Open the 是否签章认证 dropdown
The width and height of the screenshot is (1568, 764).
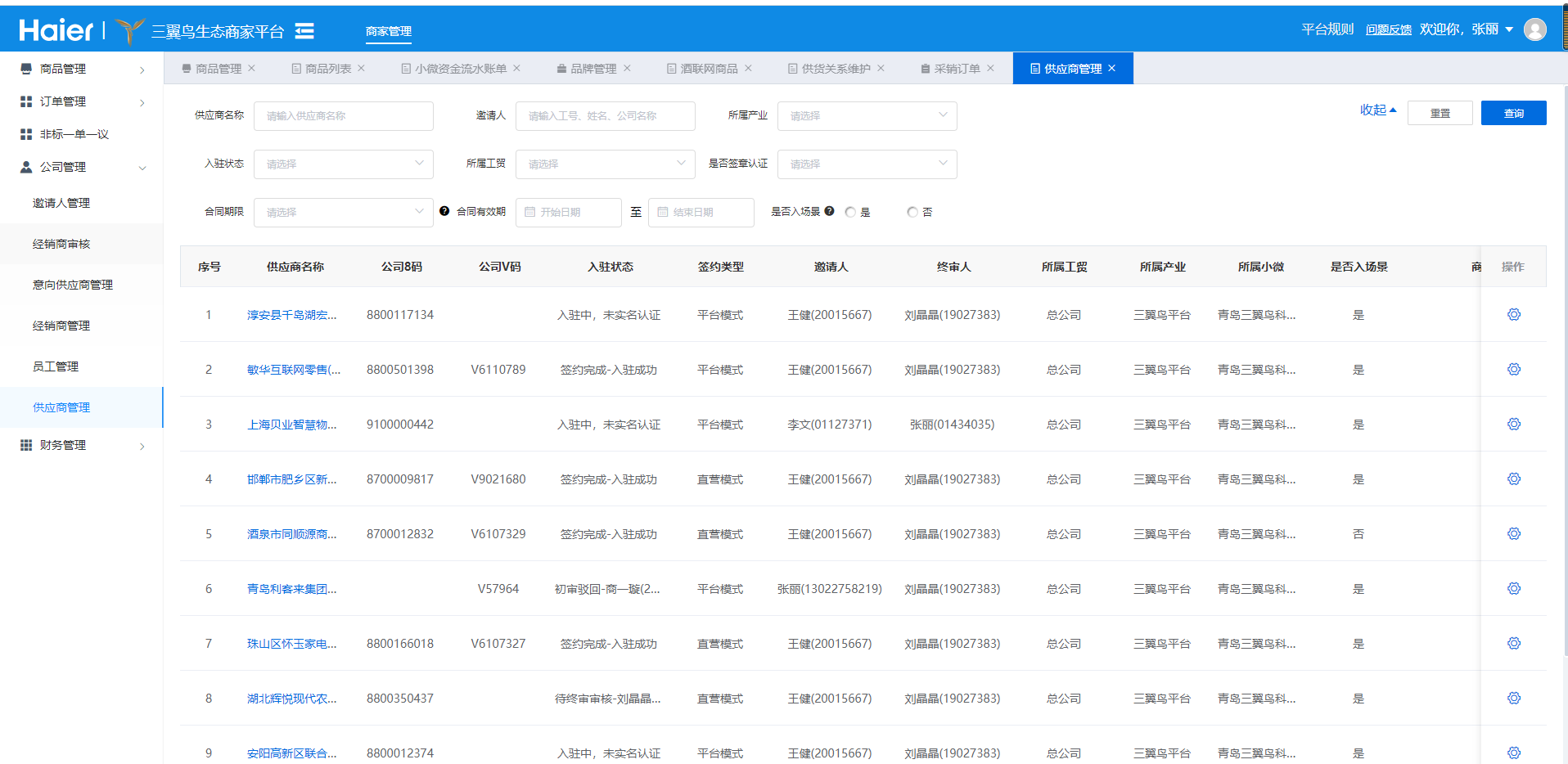(x=867, y=164)
